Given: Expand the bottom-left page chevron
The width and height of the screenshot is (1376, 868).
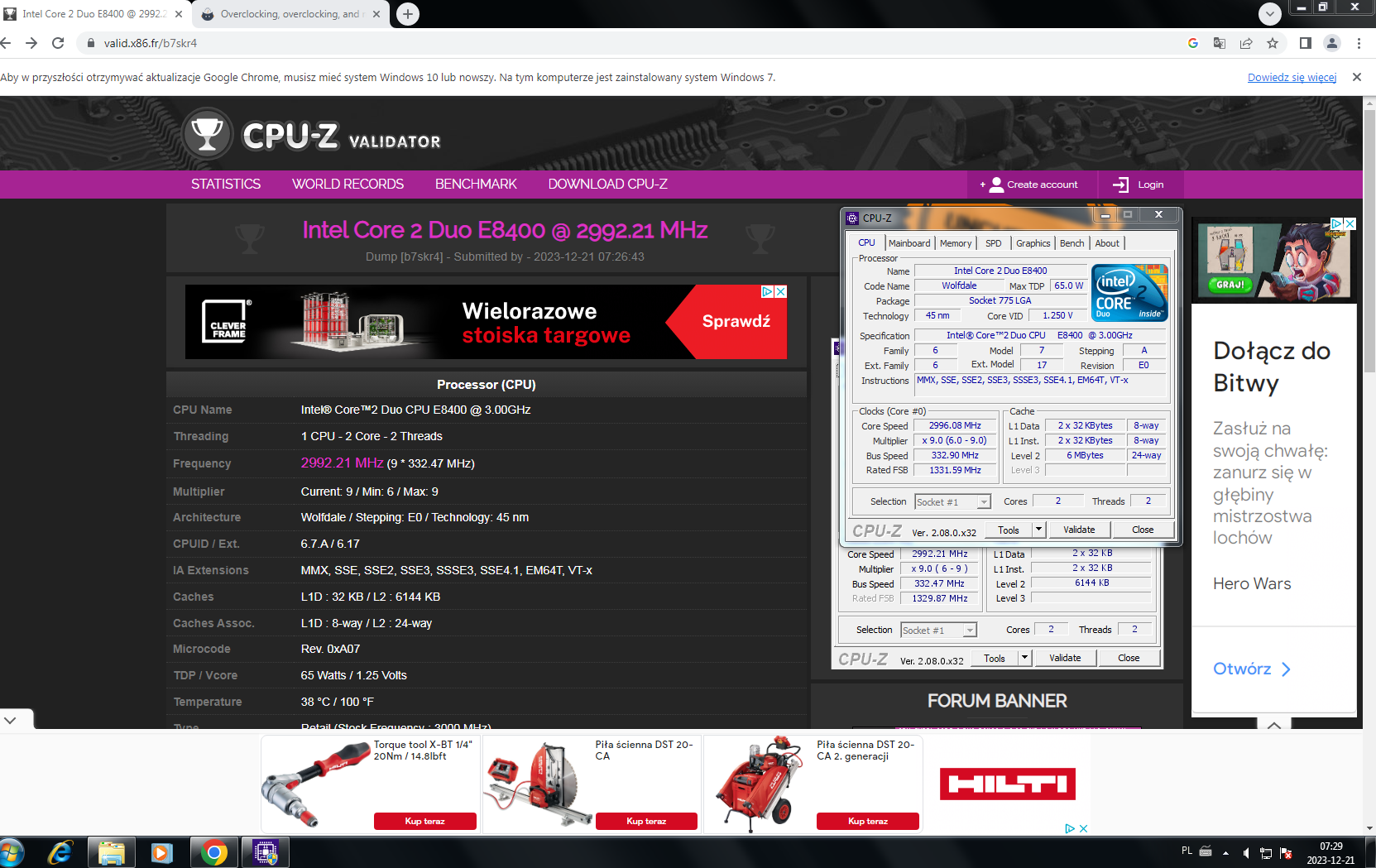Looking at the screenshot, I should [10, 720].
